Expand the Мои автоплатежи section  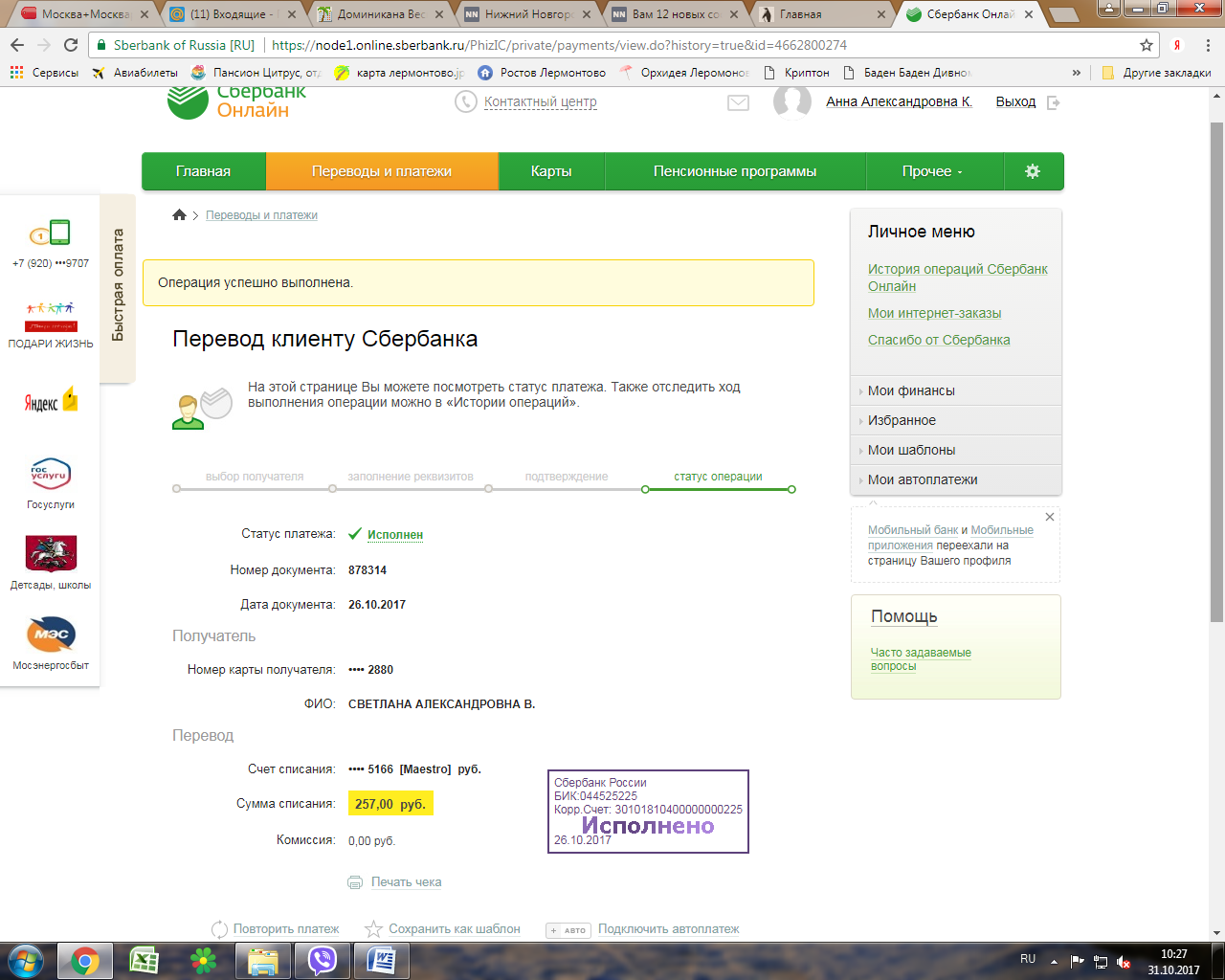[x=956, y=479]
